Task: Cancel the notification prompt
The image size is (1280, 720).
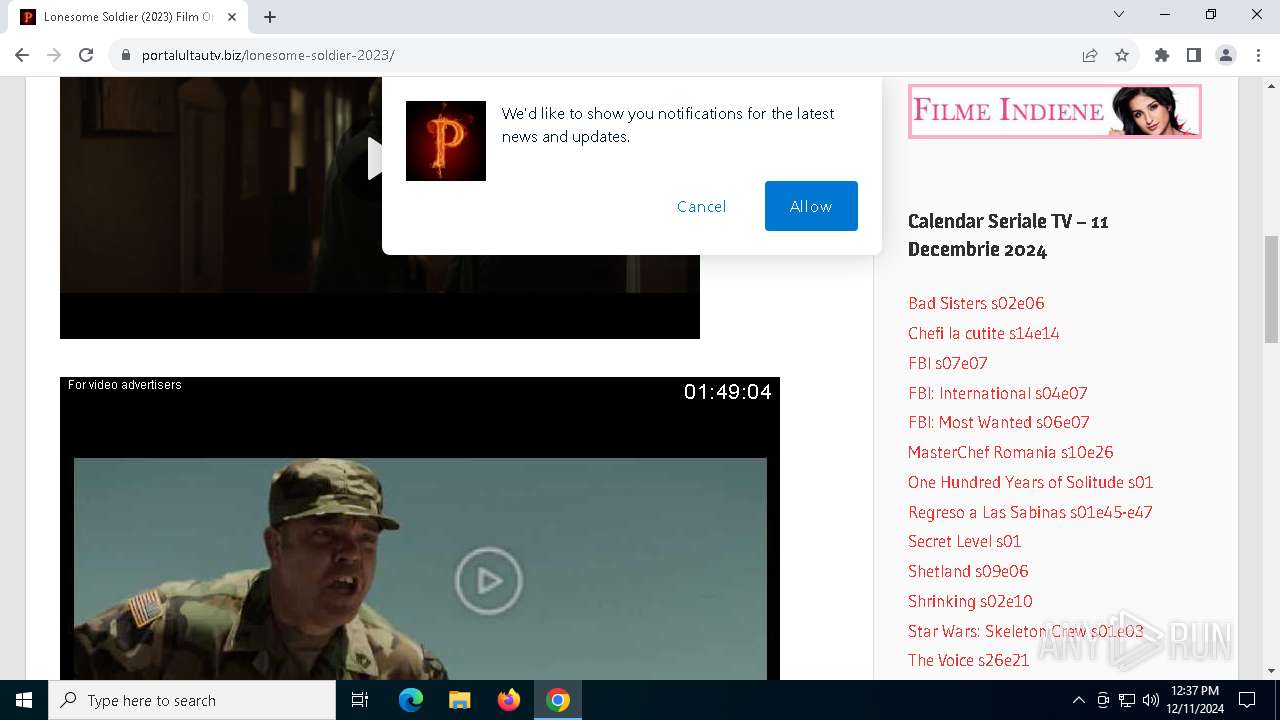Action: 701,206
